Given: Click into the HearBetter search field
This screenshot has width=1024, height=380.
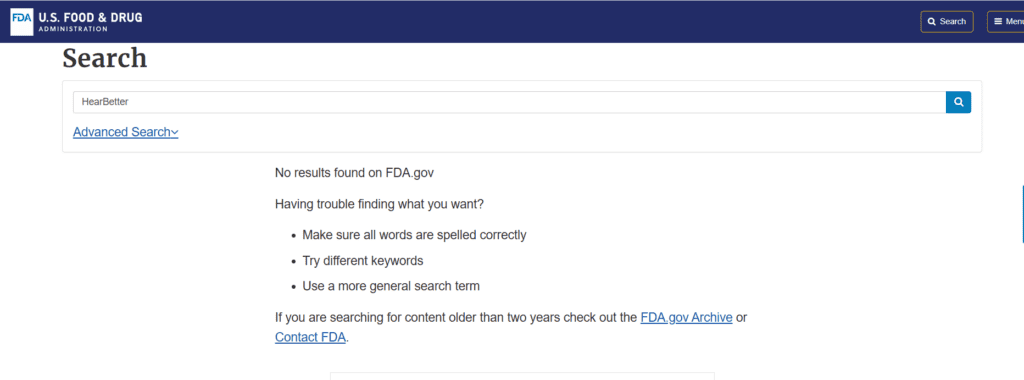Looking at the screenshot, I should pyautogui.click(x=509, y=102).
